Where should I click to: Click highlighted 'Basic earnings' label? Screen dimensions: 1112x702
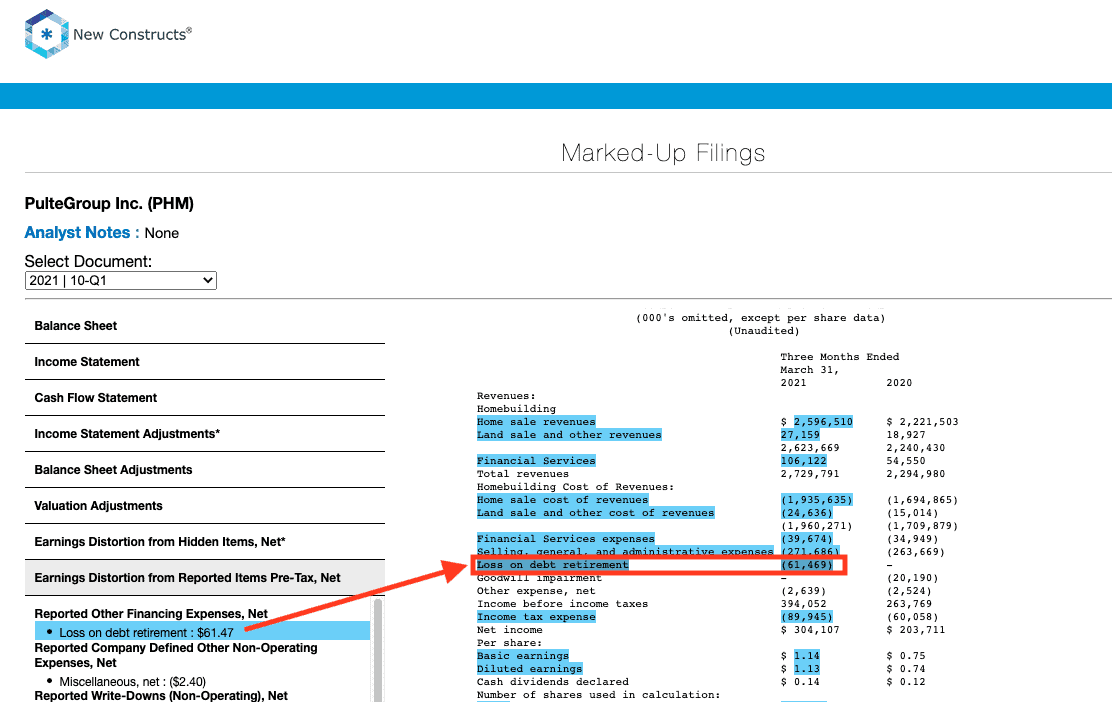(x=523, y=656)
